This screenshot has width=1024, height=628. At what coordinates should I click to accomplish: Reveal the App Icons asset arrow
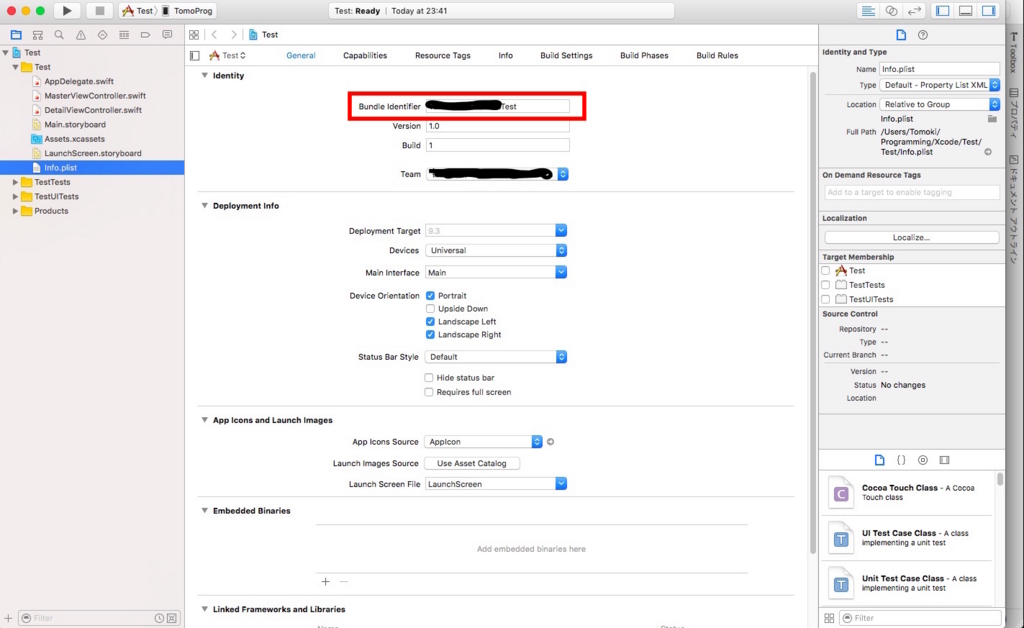[x=551, y=442]
